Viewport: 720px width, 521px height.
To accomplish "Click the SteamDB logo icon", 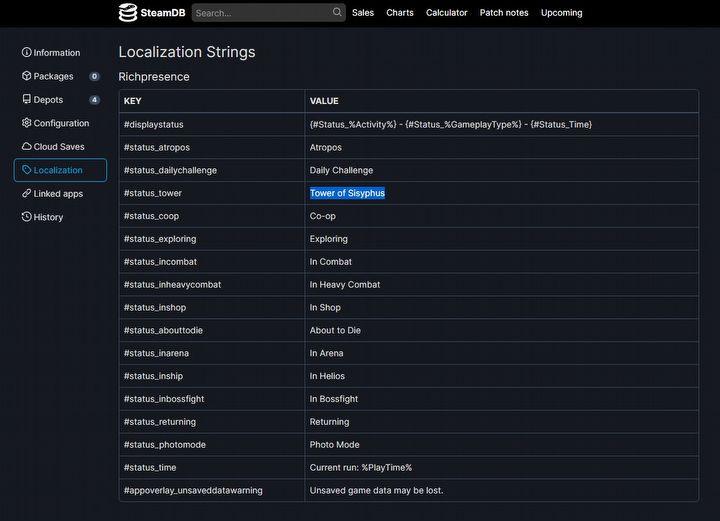I will (x=128, y=13).
